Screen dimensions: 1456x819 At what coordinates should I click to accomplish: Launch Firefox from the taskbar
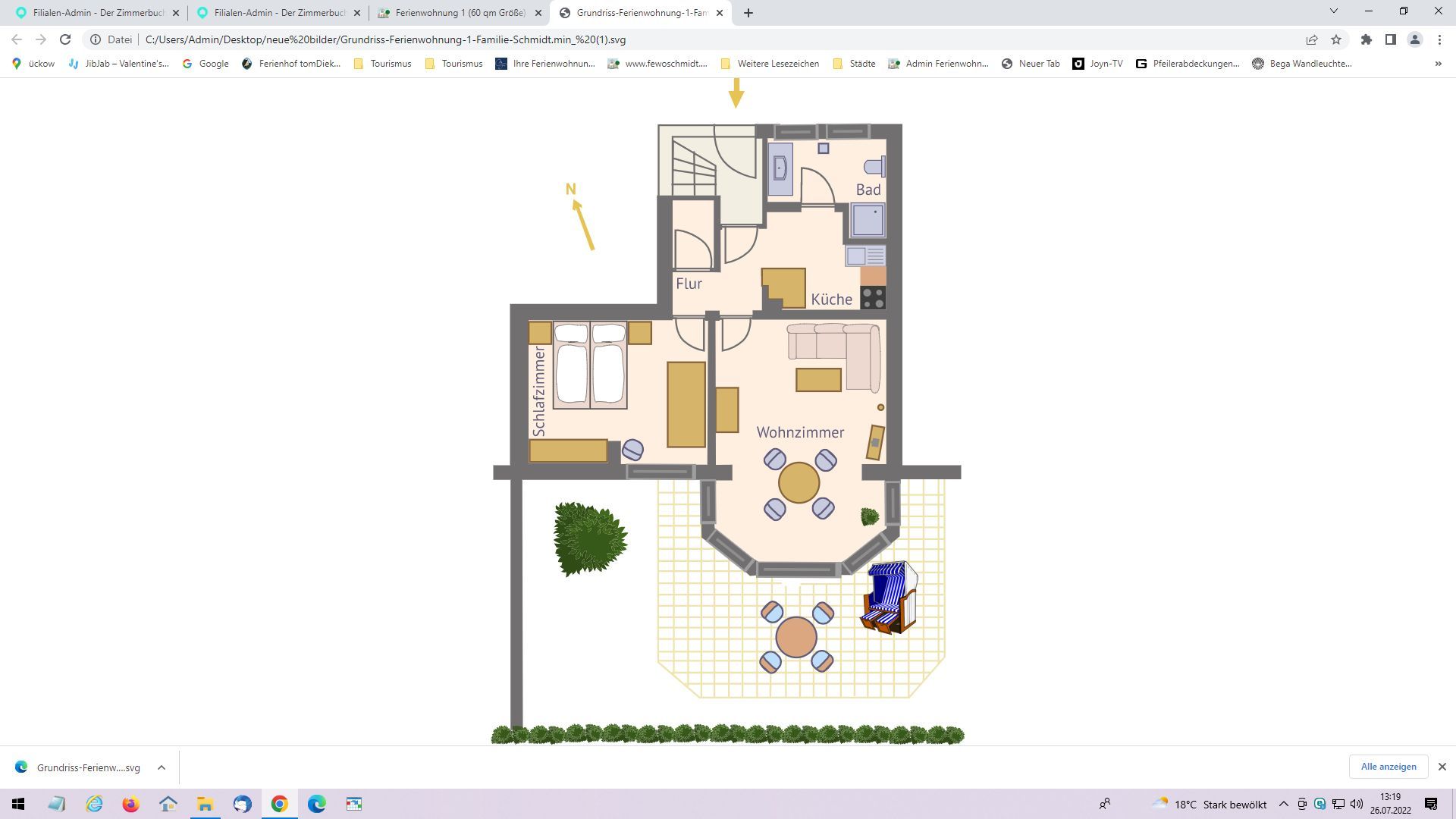(131, 804)
